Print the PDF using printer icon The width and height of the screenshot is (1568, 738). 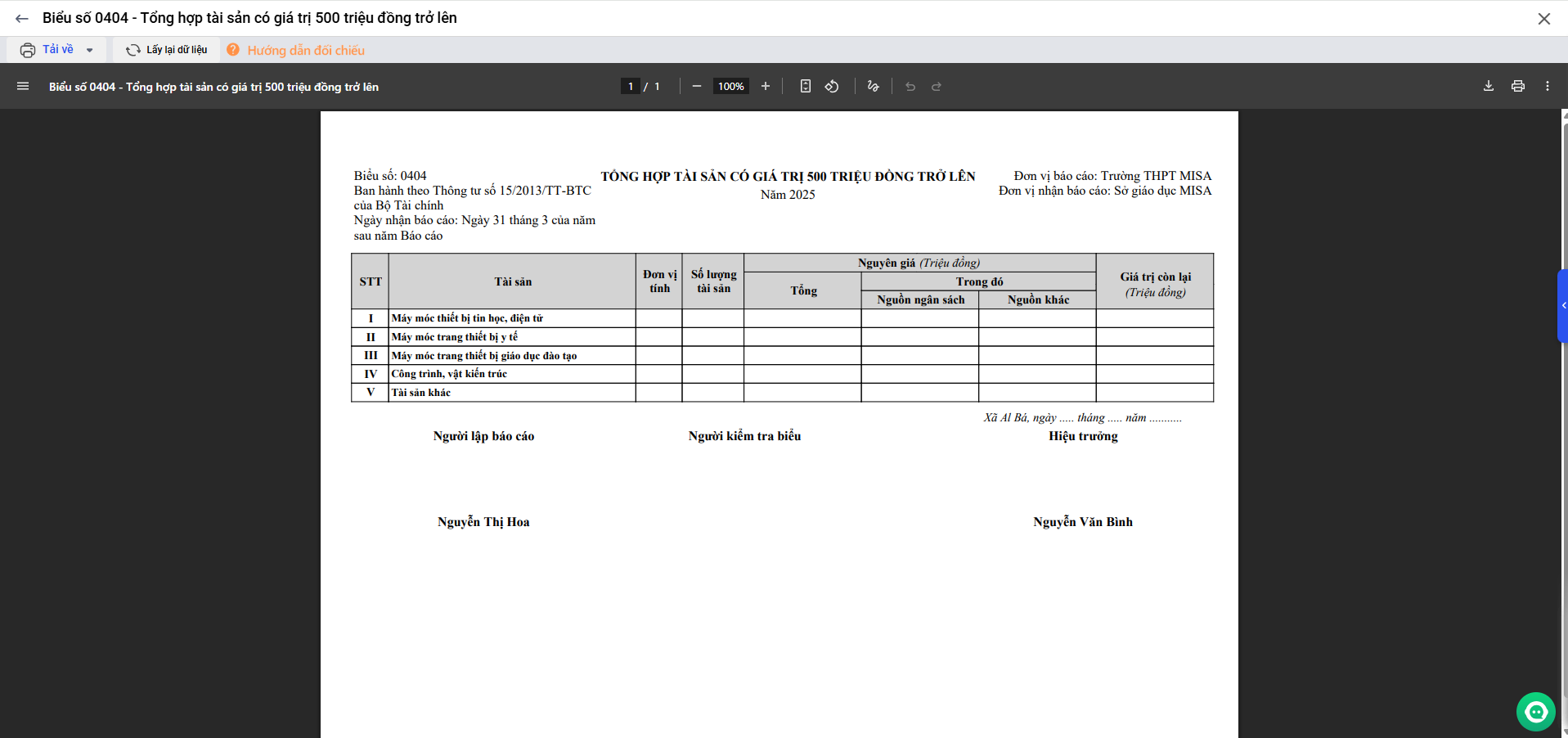[x=1518, y=86]
